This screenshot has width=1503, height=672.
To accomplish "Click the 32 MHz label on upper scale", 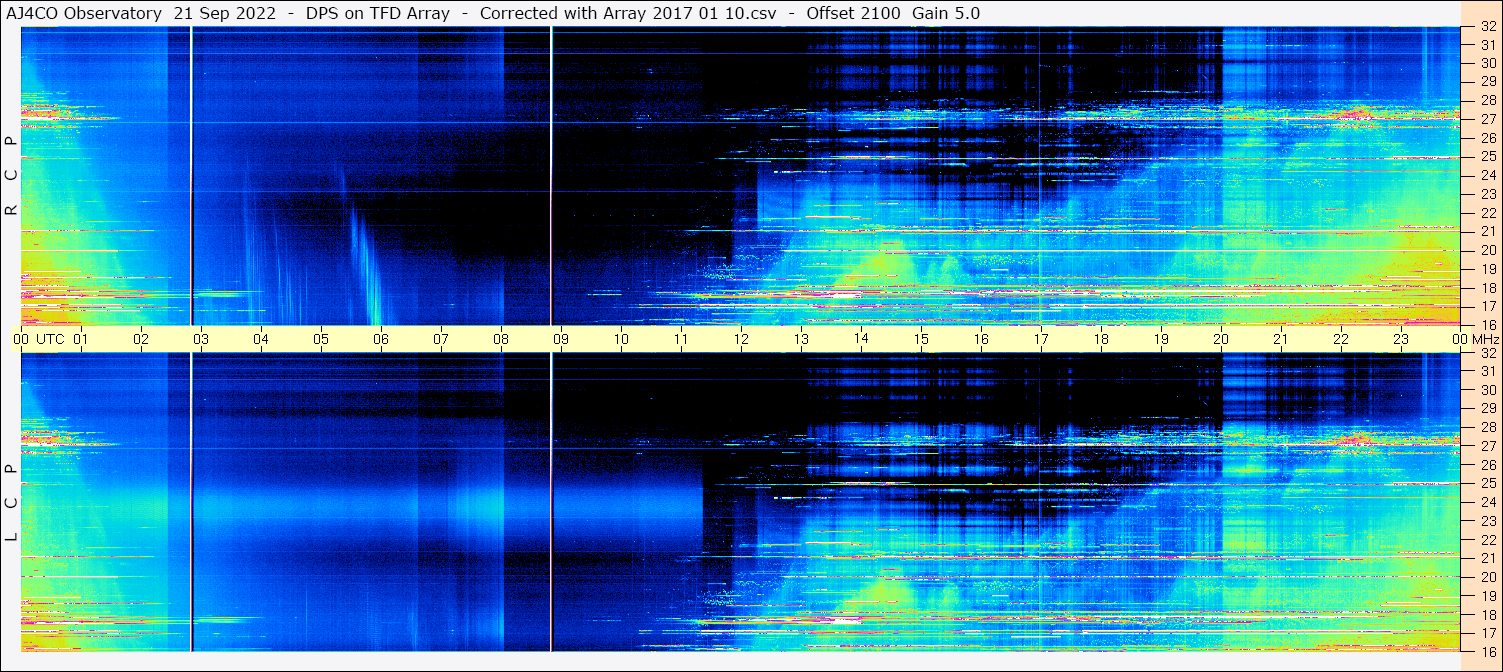I will [x=1487, y=27].
